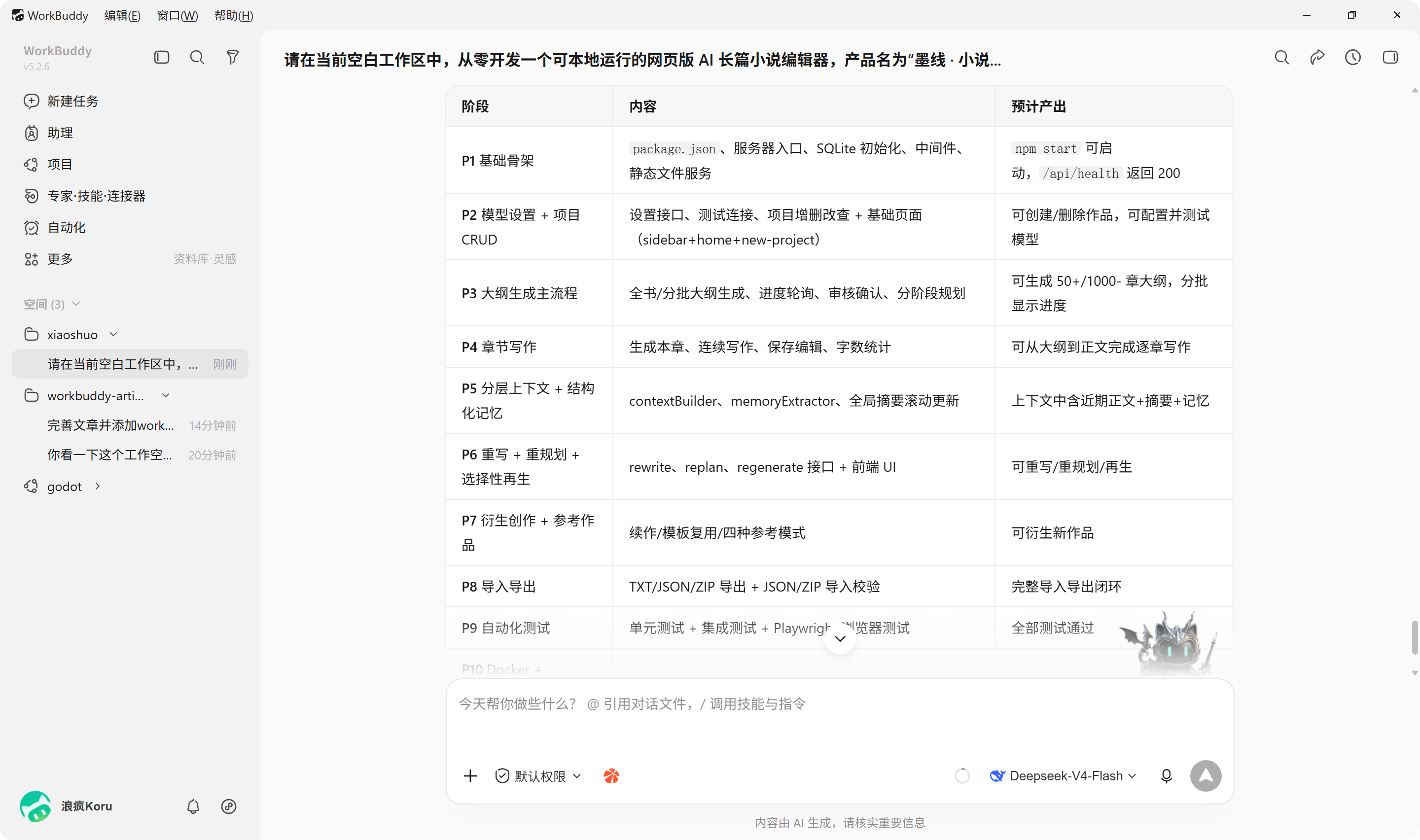Screen dimensions: 1420x840
Task: Click the new task plus icon
Action: (31, 101)
